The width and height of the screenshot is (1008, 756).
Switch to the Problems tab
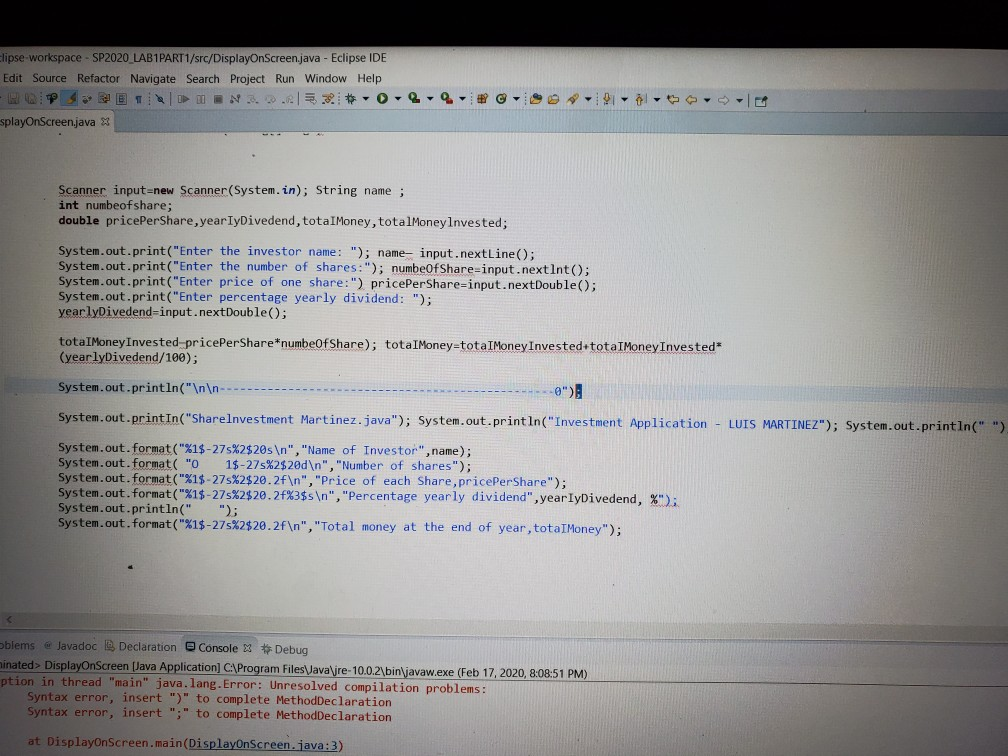point(17,645)
